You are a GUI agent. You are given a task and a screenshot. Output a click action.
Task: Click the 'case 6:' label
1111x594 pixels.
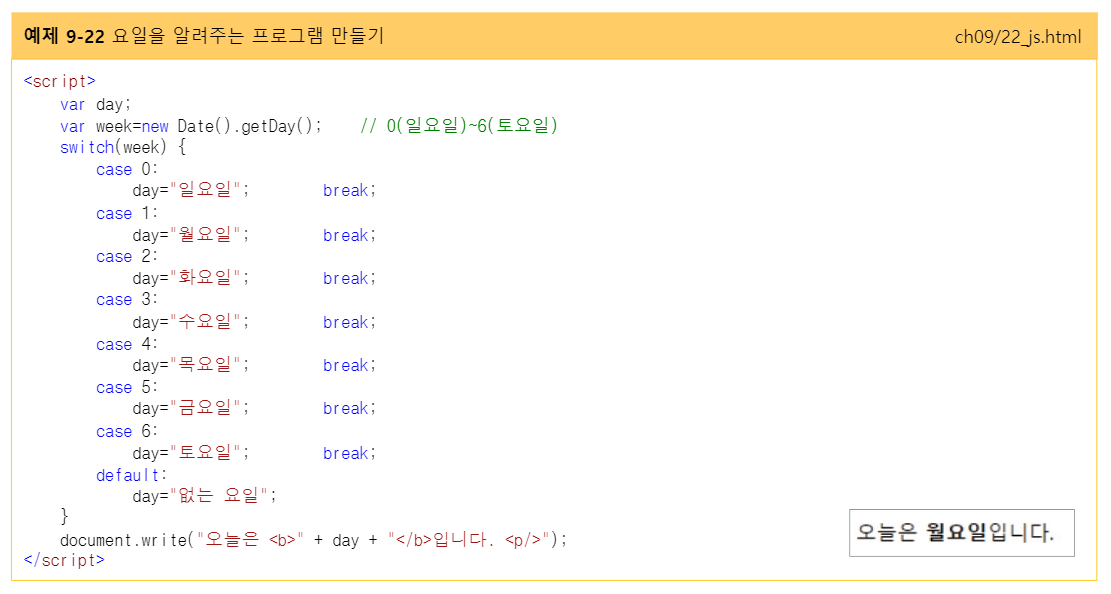tap(127, 432)
